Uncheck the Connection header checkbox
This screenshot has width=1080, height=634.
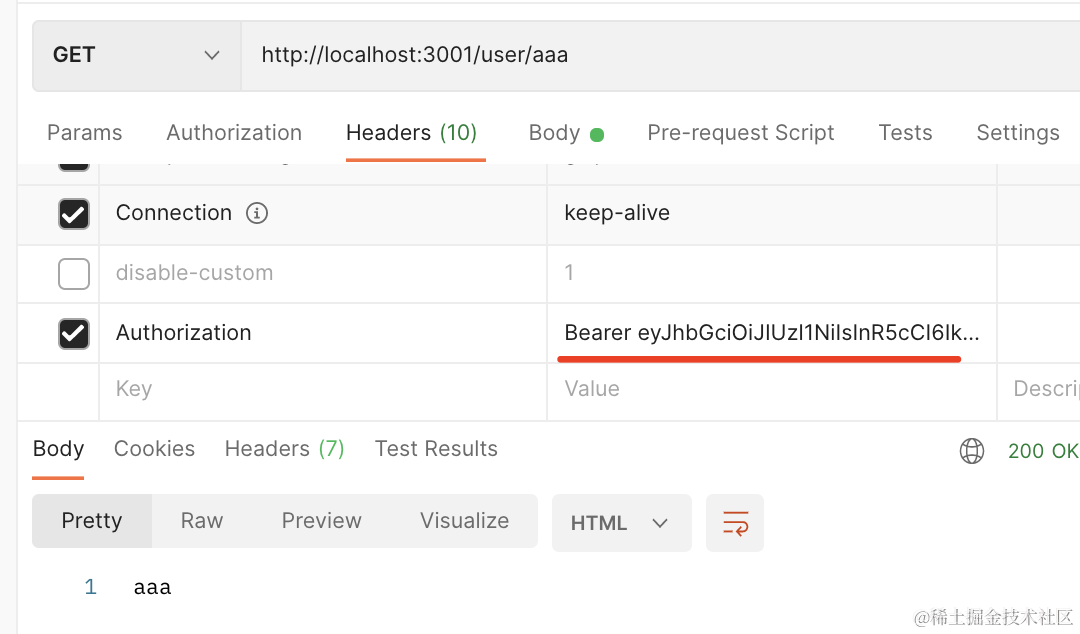74,214
